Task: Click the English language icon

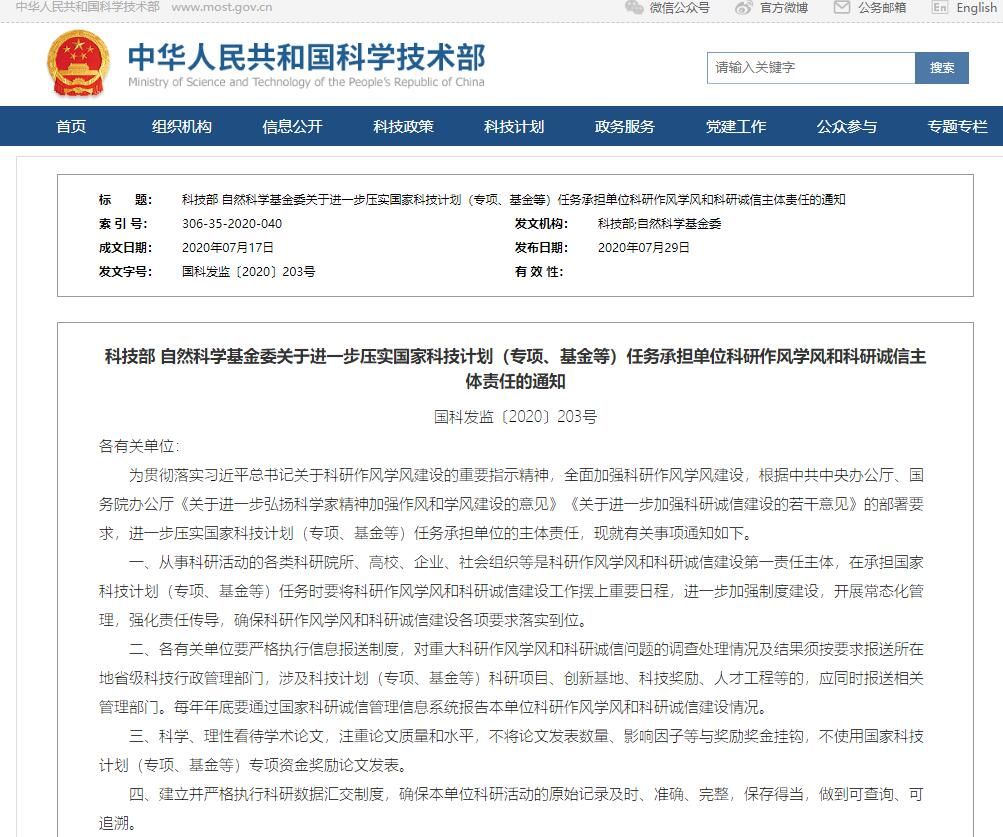Action: tap(939, 8)
